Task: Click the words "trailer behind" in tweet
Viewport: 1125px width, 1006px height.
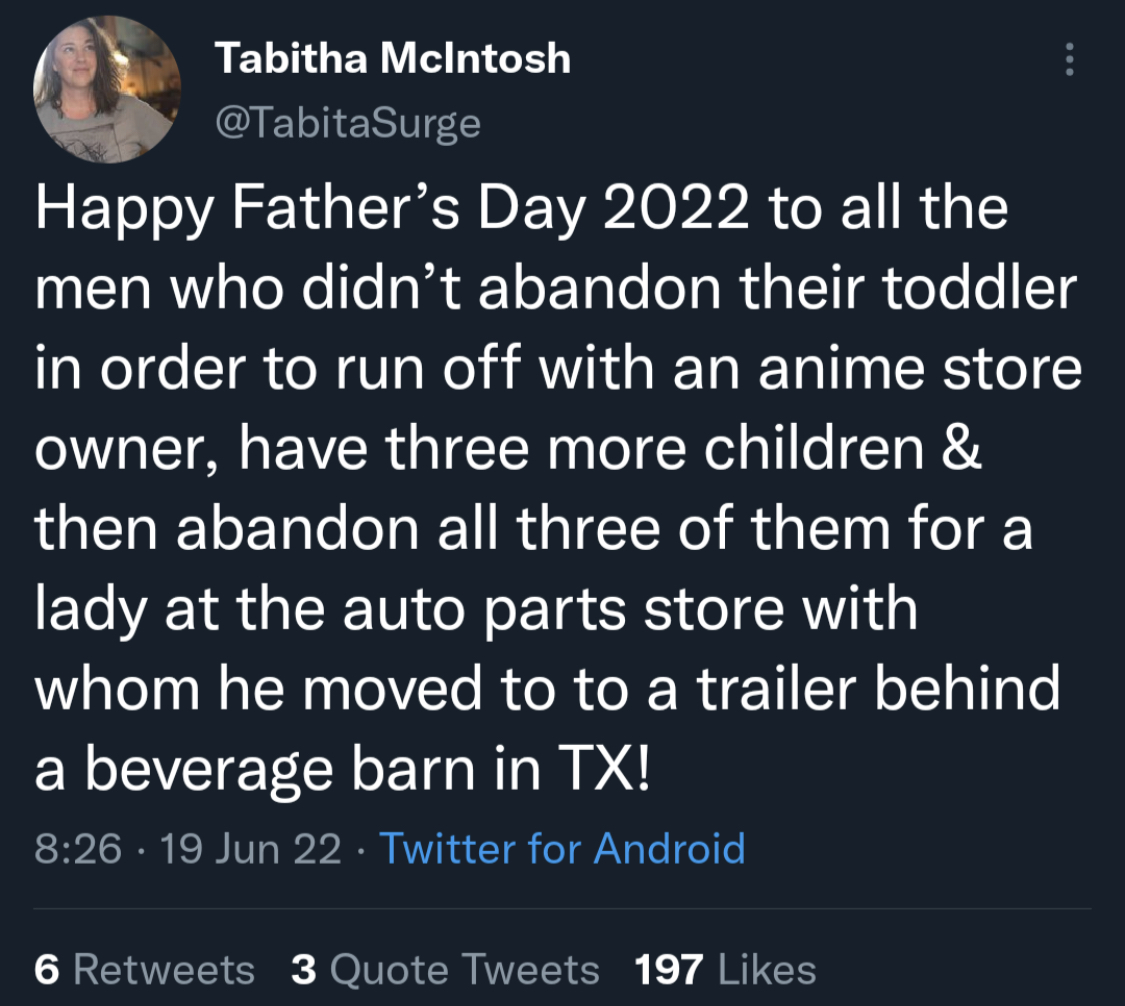Action: pos(878,689)
